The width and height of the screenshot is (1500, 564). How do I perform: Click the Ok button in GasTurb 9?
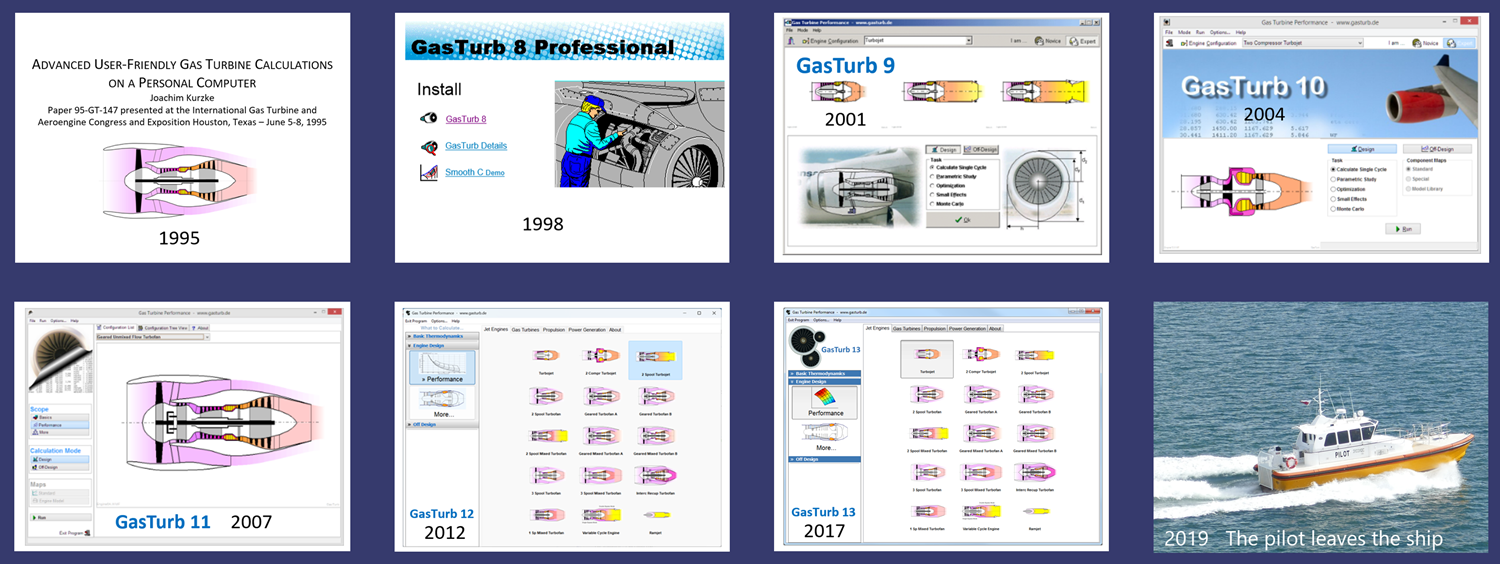click(963, 220)
